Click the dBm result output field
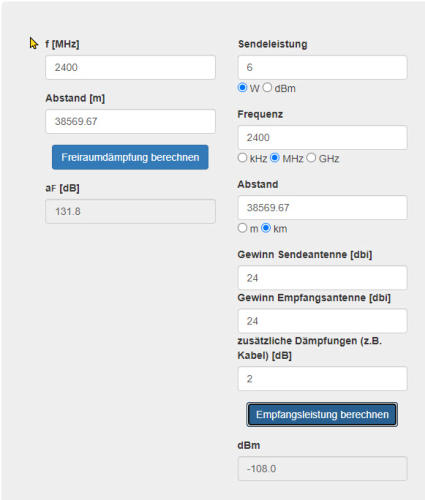The image size is (425, 500). point(322,469)
